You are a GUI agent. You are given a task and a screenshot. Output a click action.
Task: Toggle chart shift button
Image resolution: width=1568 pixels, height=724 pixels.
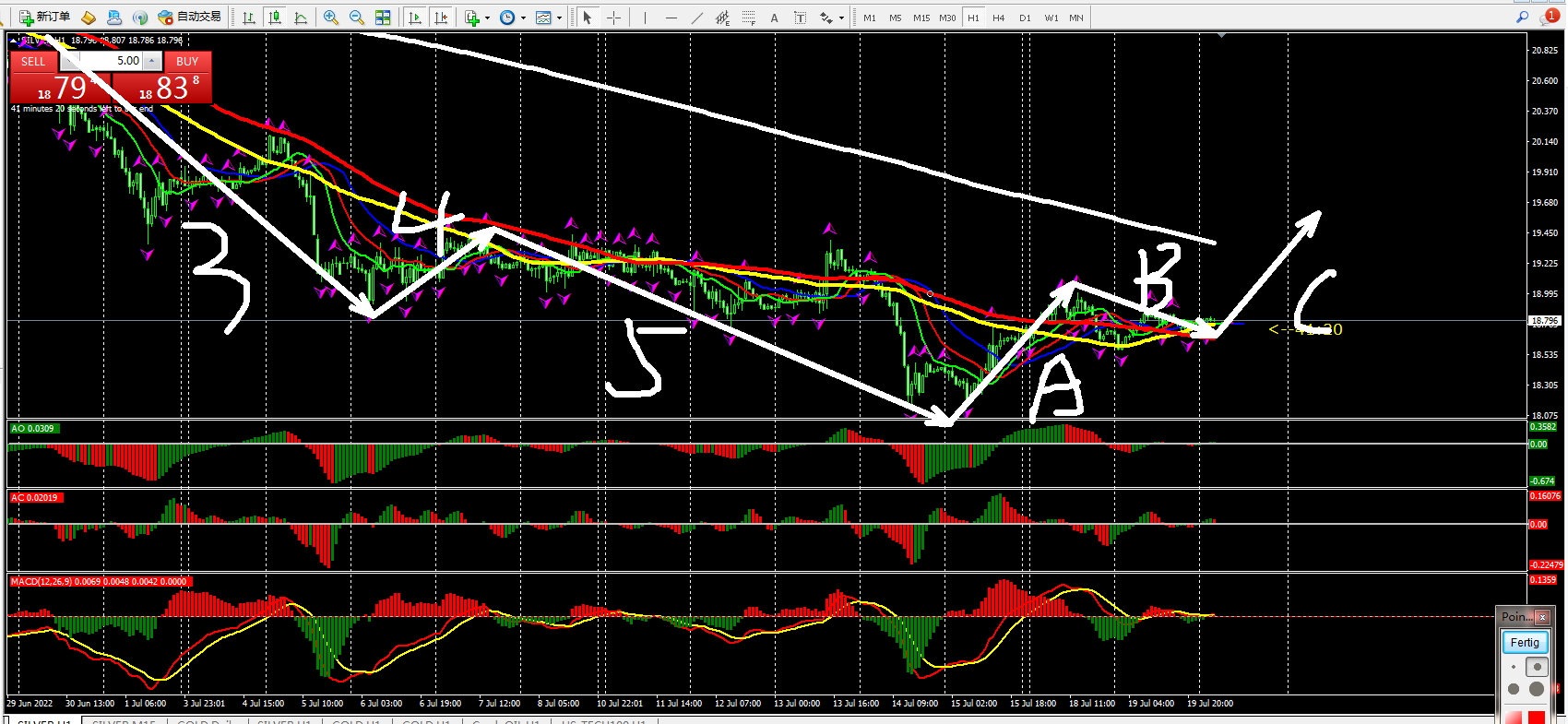441,18
